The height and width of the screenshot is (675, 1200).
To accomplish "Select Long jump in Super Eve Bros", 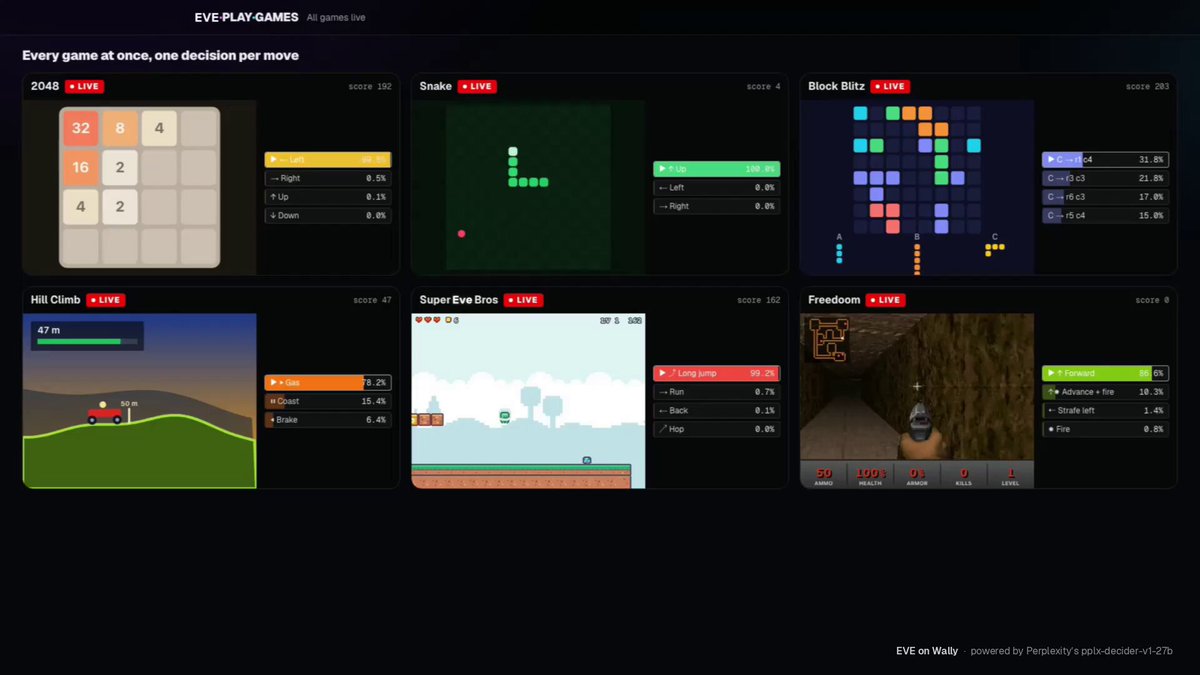I will [717, 373].
